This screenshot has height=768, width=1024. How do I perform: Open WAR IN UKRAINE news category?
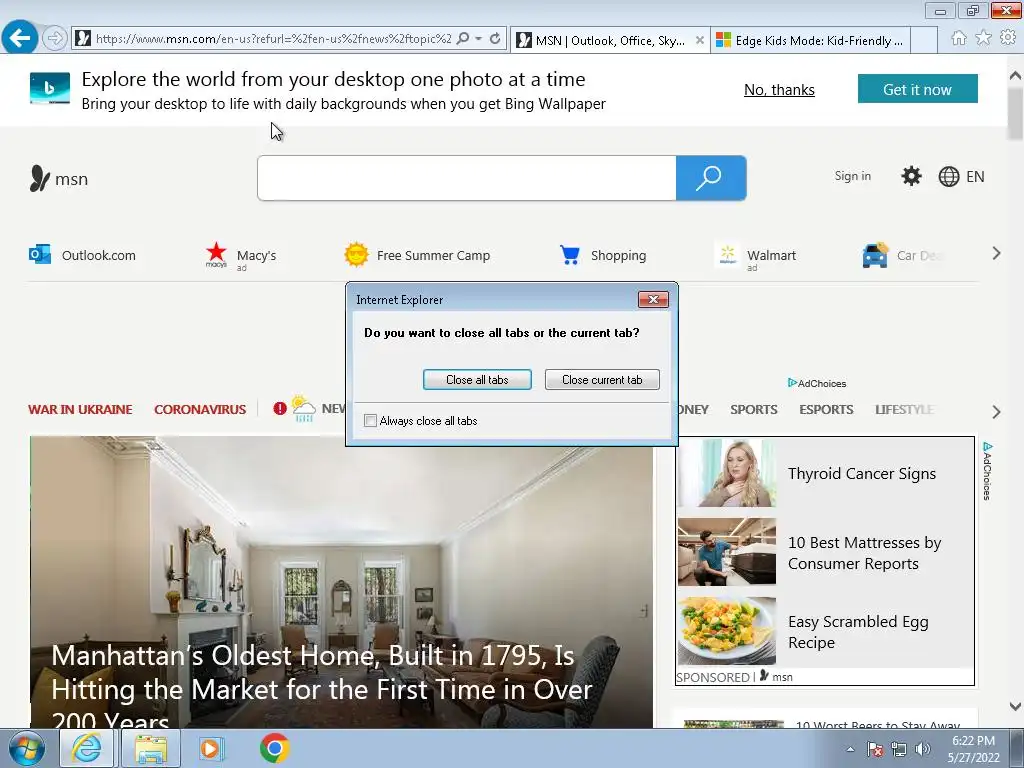[x=80, y=409]
